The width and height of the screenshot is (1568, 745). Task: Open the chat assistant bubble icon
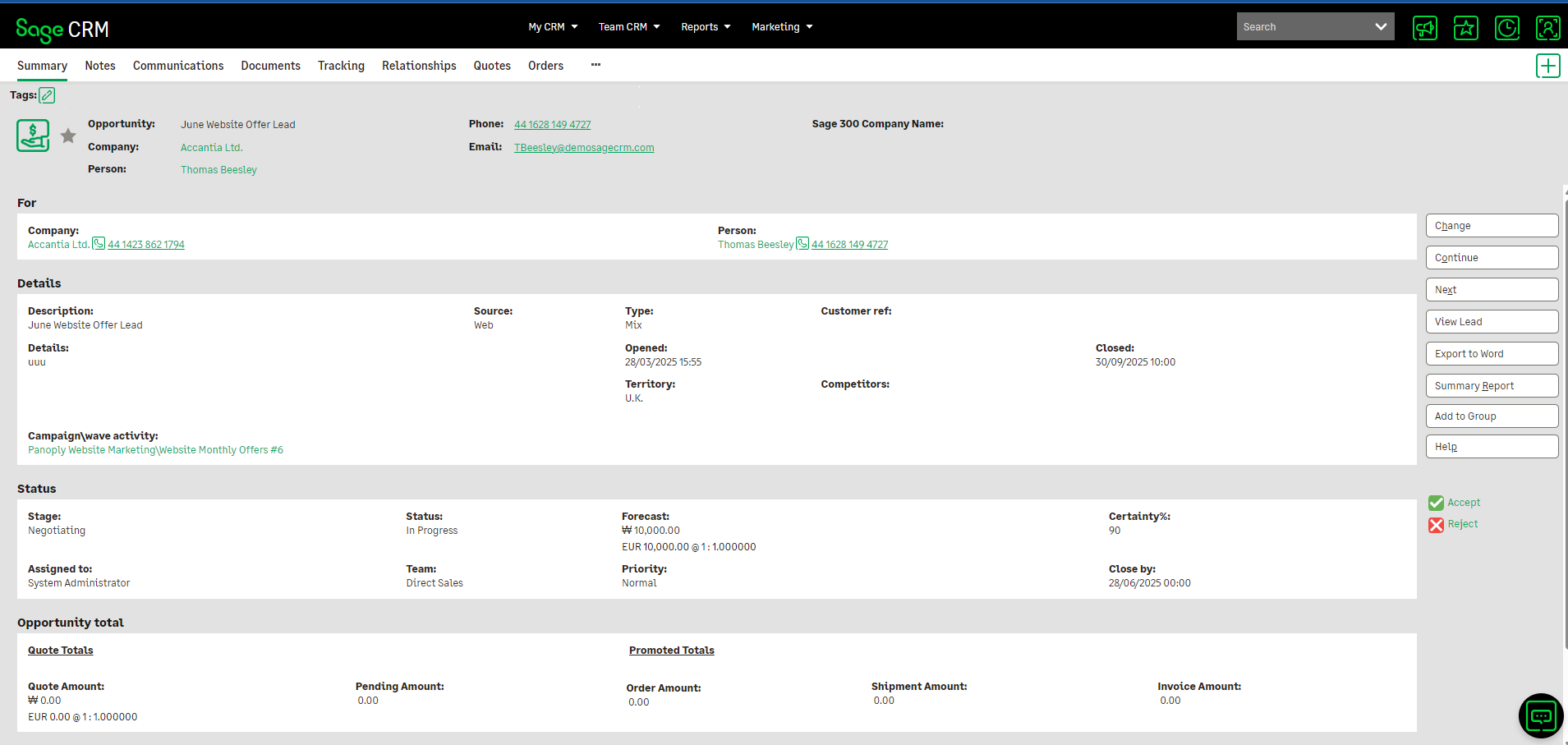click(x=1541, y=716)
